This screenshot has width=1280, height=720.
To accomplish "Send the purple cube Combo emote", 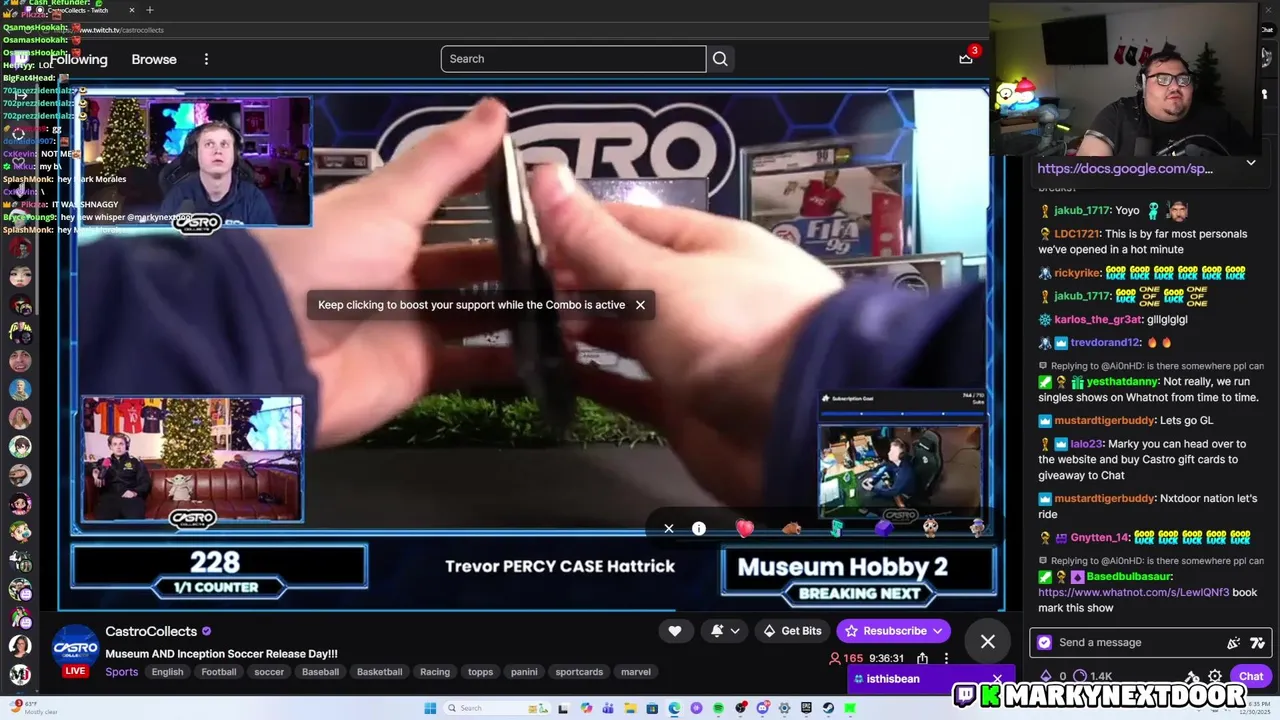I will click(x=884, y=527).
